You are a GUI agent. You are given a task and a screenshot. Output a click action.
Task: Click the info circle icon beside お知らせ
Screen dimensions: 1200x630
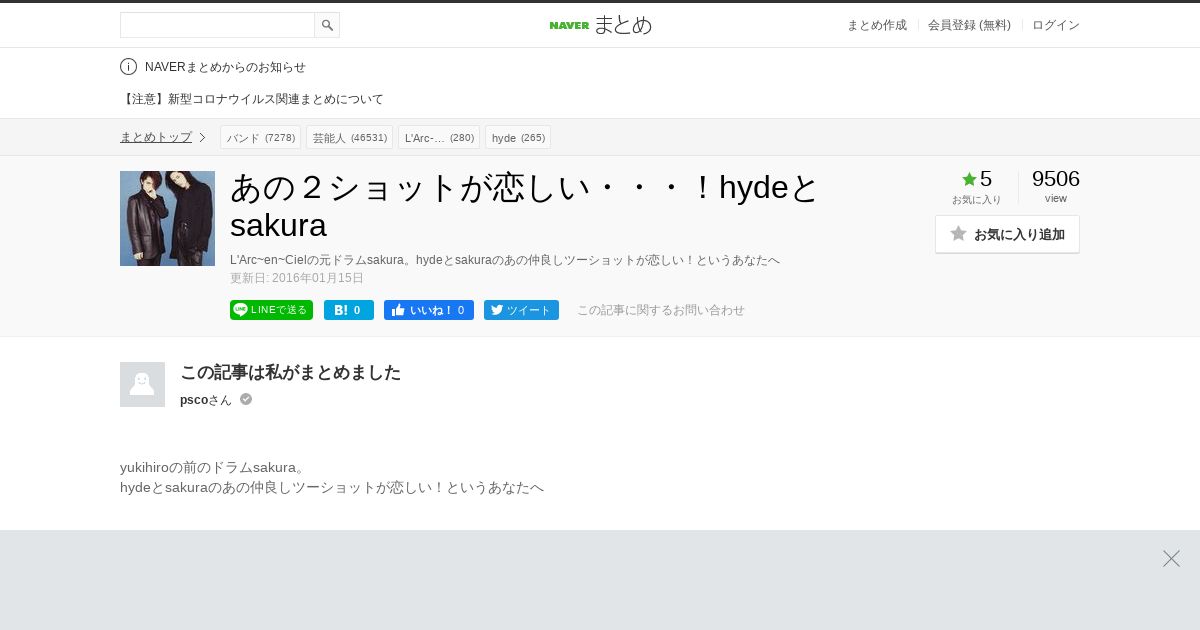128,67
